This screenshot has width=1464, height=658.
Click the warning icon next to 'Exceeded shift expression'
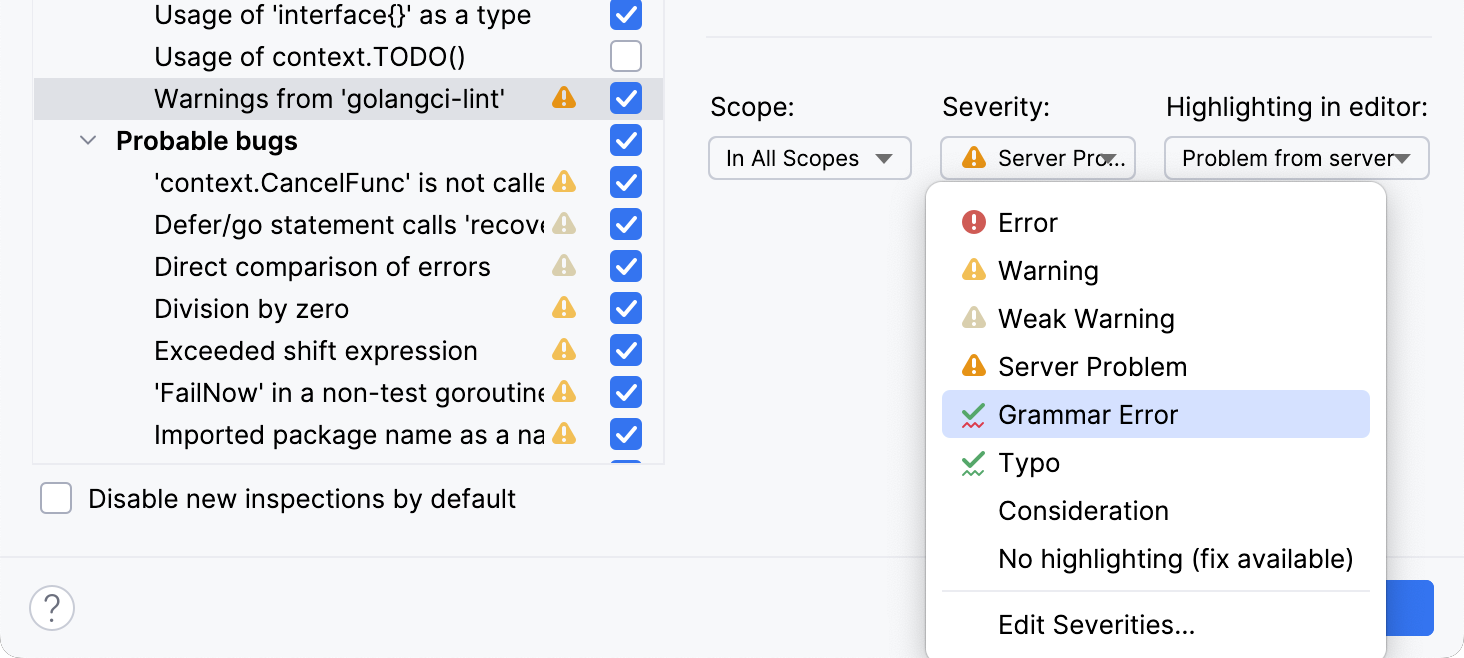pyautogui.click(x=563, y=350)
